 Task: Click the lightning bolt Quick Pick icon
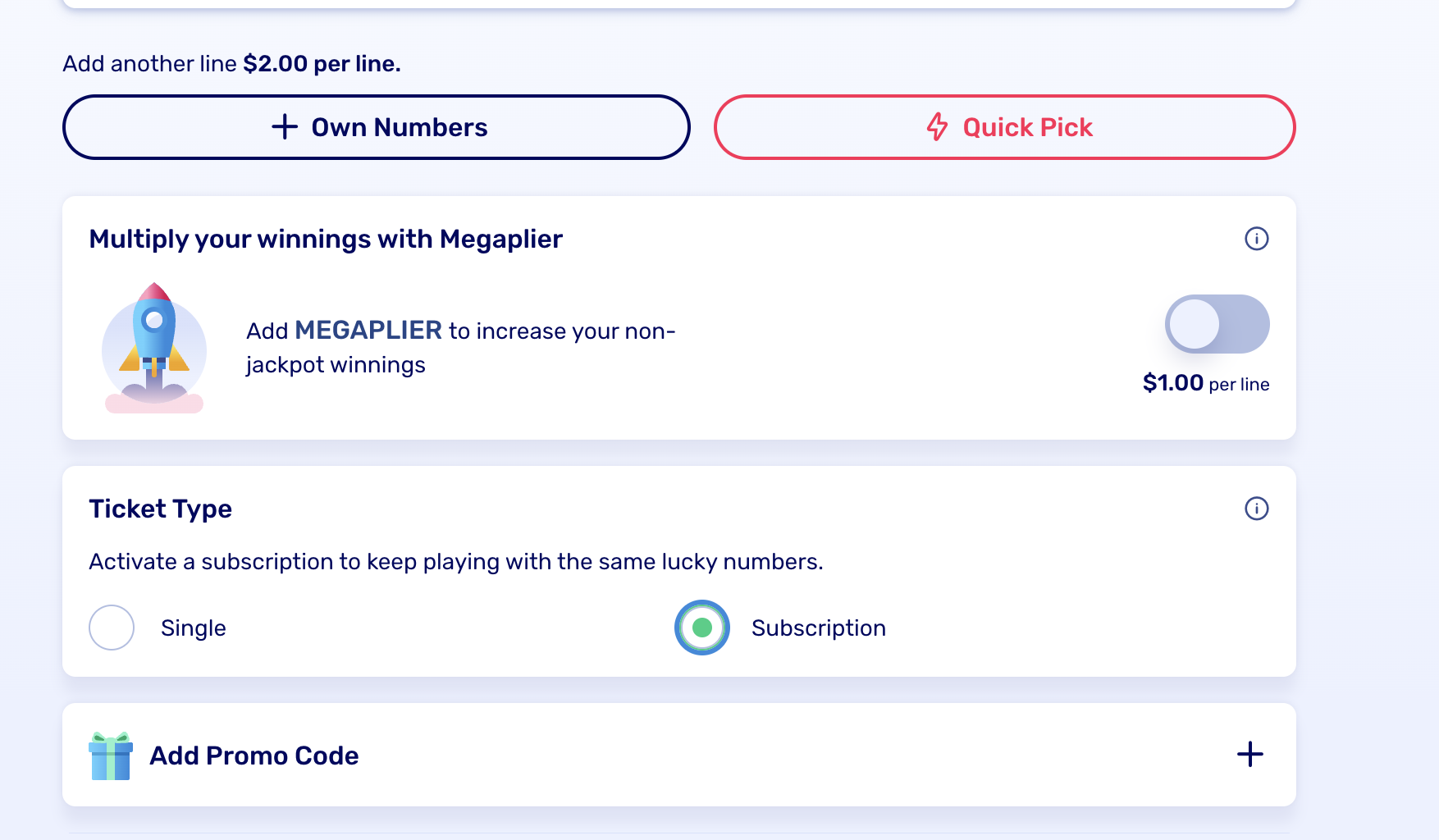coord(937,126)
